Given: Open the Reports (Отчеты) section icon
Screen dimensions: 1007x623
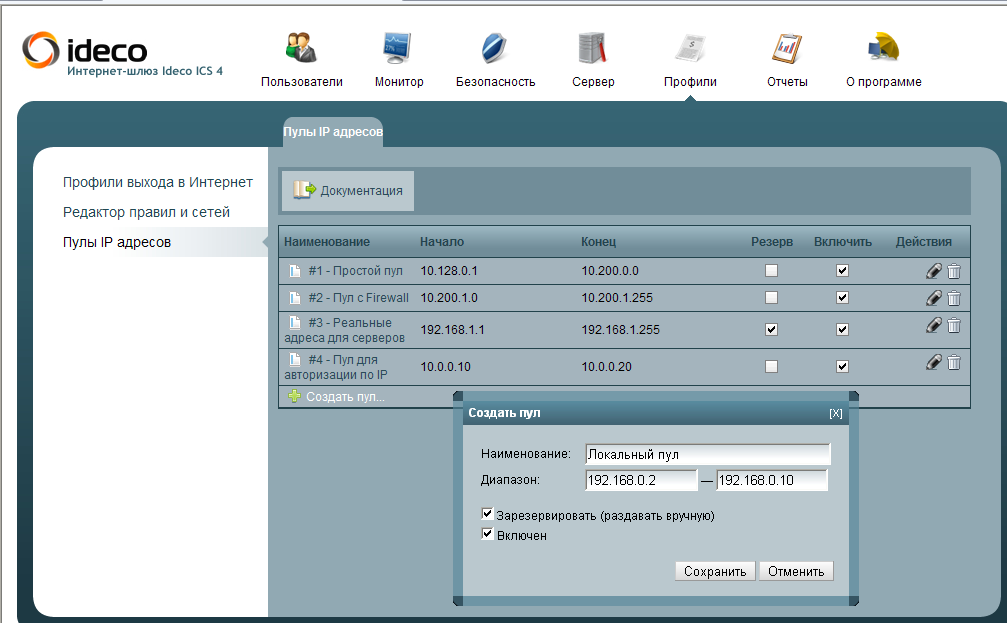Looking at the screenshot, I should (x=787, y=49).
